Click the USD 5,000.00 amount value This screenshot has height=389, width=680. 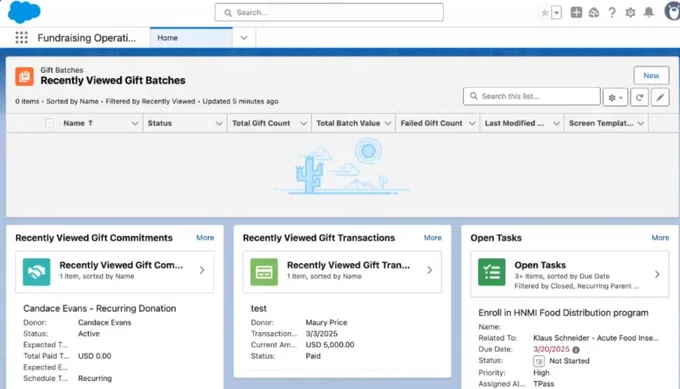330,345
